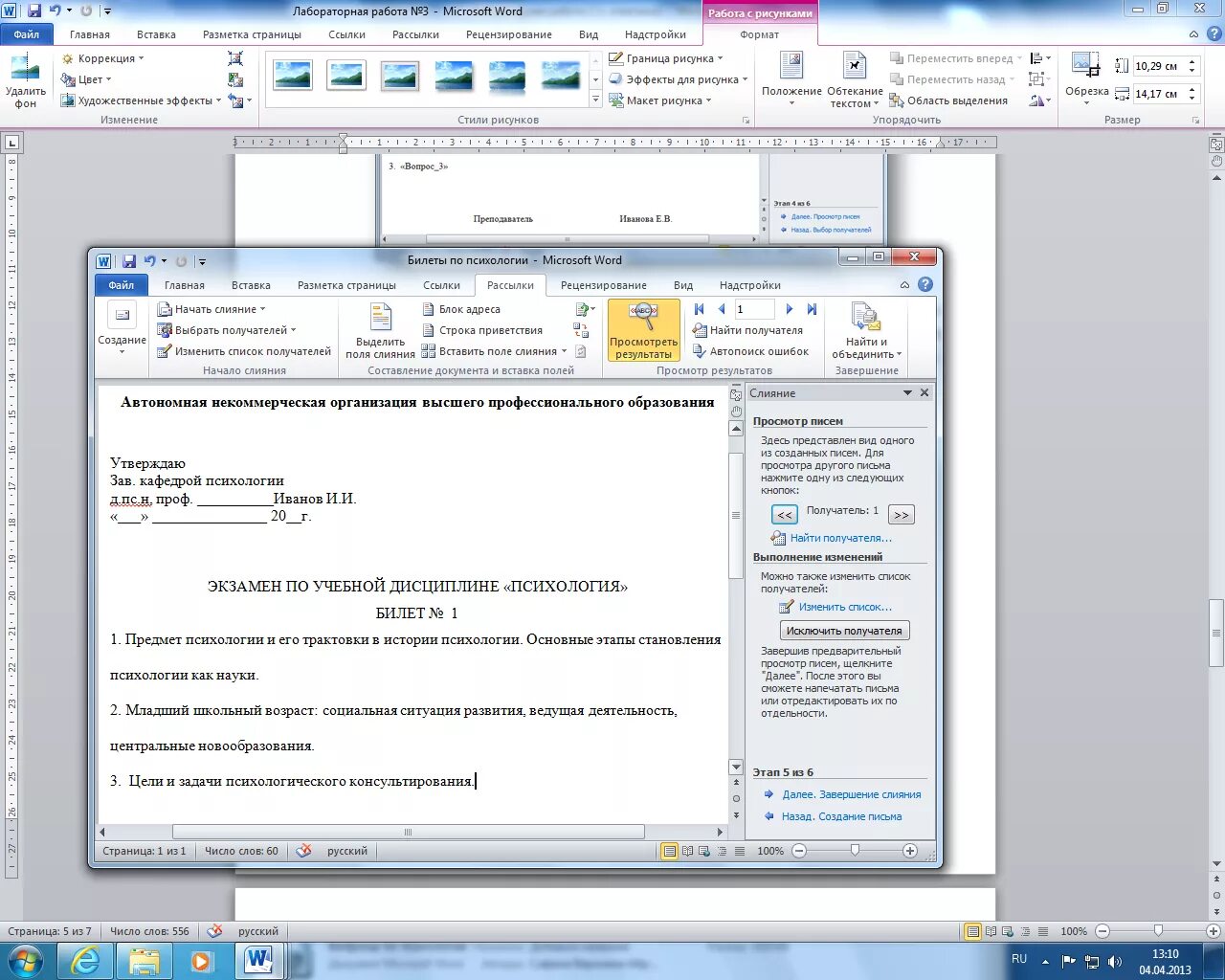Select Блок адреса in the Рассылки ribbon
This screenshot has width=1225, height=980.
point(464,308)
